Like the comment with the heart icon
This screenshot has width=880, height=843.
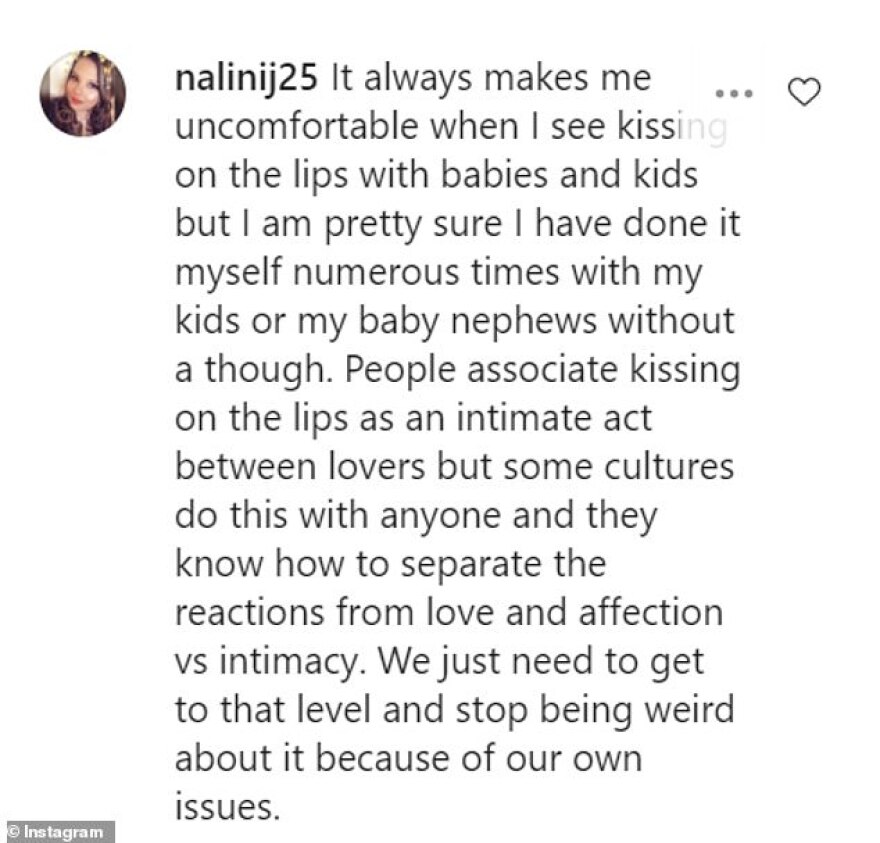(804, 93)
